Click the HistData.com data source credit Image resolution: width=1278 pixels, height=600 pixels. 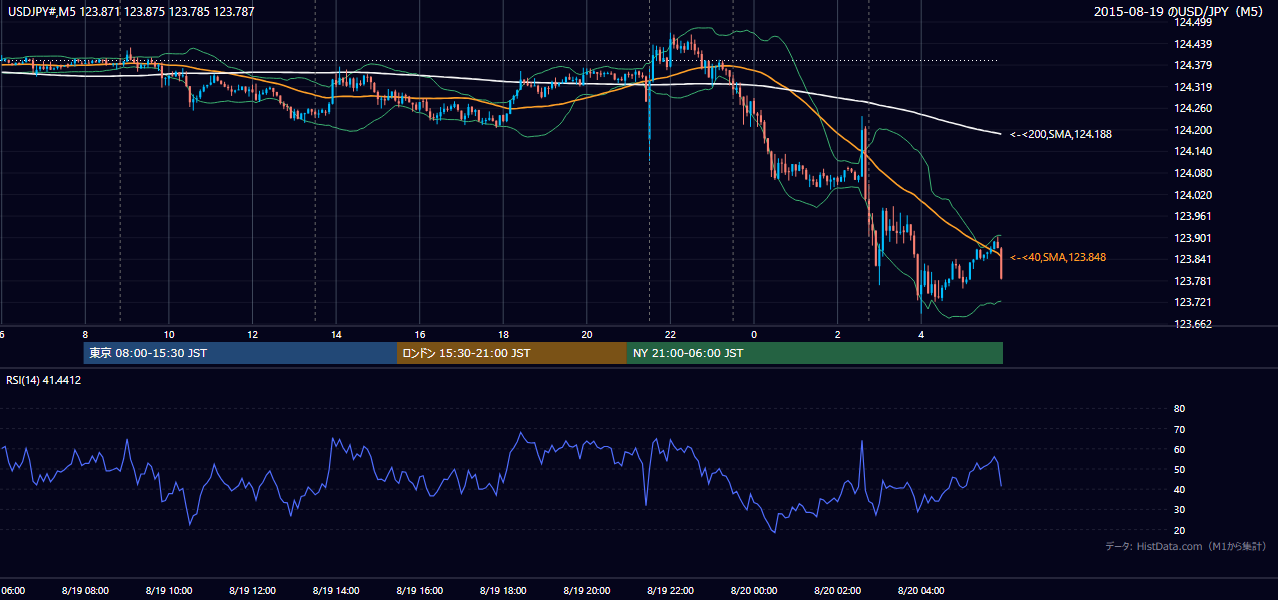pos(1186,546)
